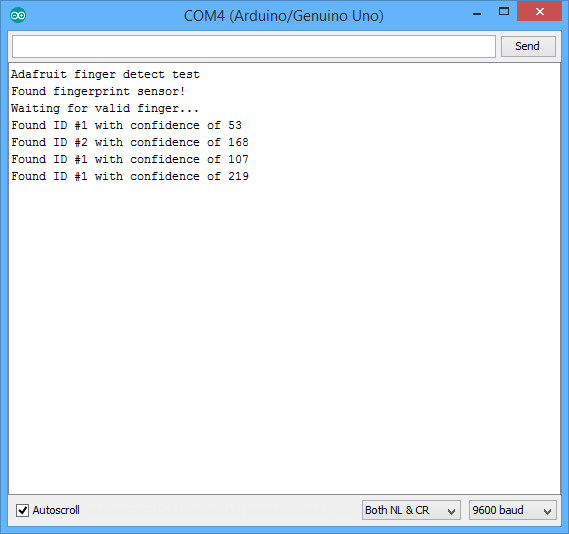Click the output line with confidence 107
569x534 pixels.
click(130, 159)
